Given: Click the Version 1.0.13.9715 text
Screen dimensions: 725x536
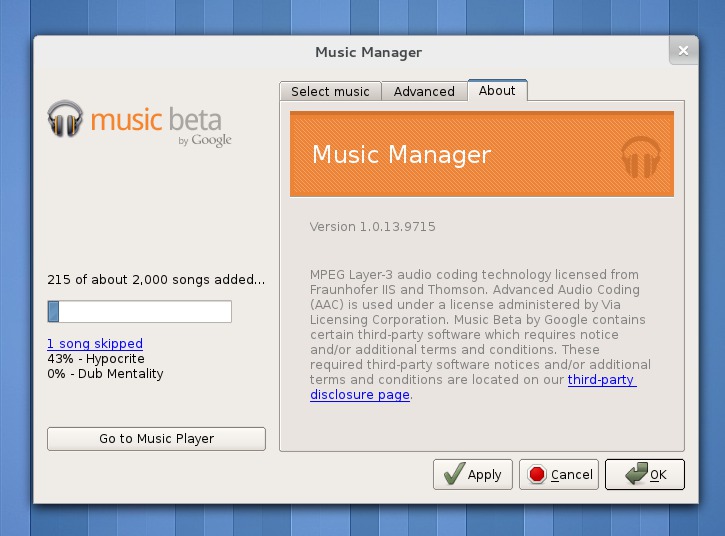Looking at the screenshot, I should 373,227.
